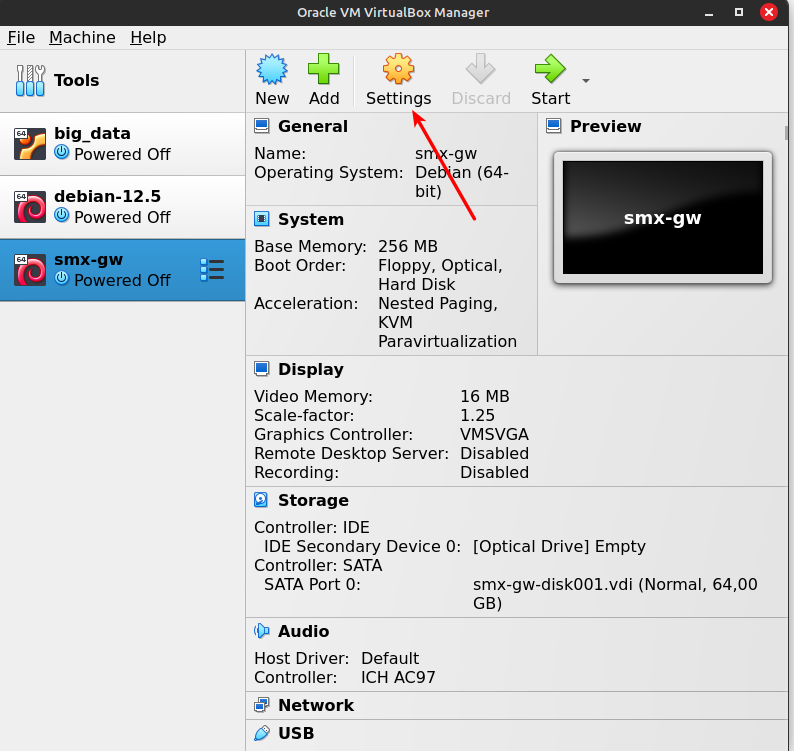Open the Machine menu
The height and width of the screenshot is (751, 794).
tap(82, 37)
